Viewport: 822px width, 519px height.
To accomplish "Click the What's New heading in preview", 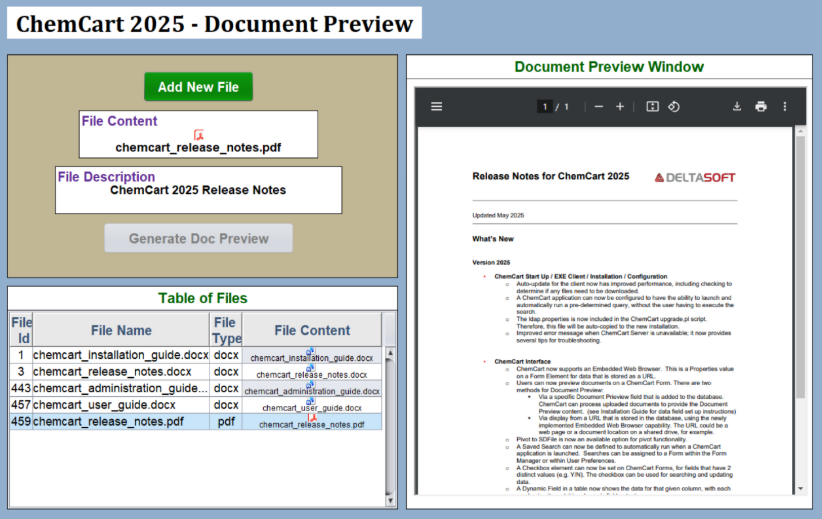I will click(493, 239).
